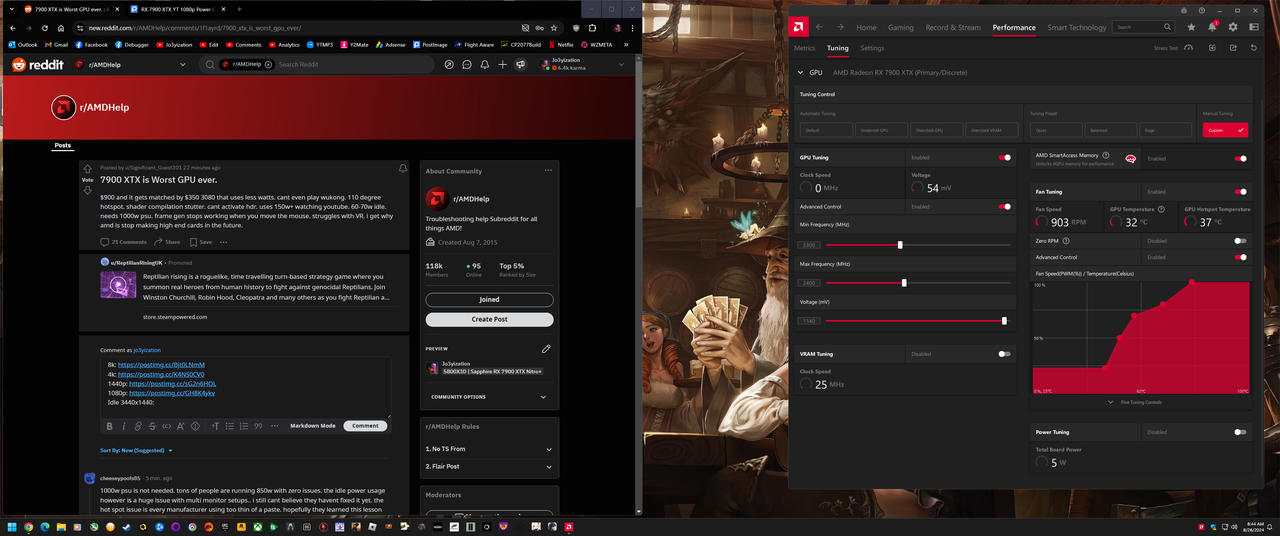Viewport: 1280px width, 536px height.
Task: Apply italic formatting in comment editor
Action: (124, 426)
